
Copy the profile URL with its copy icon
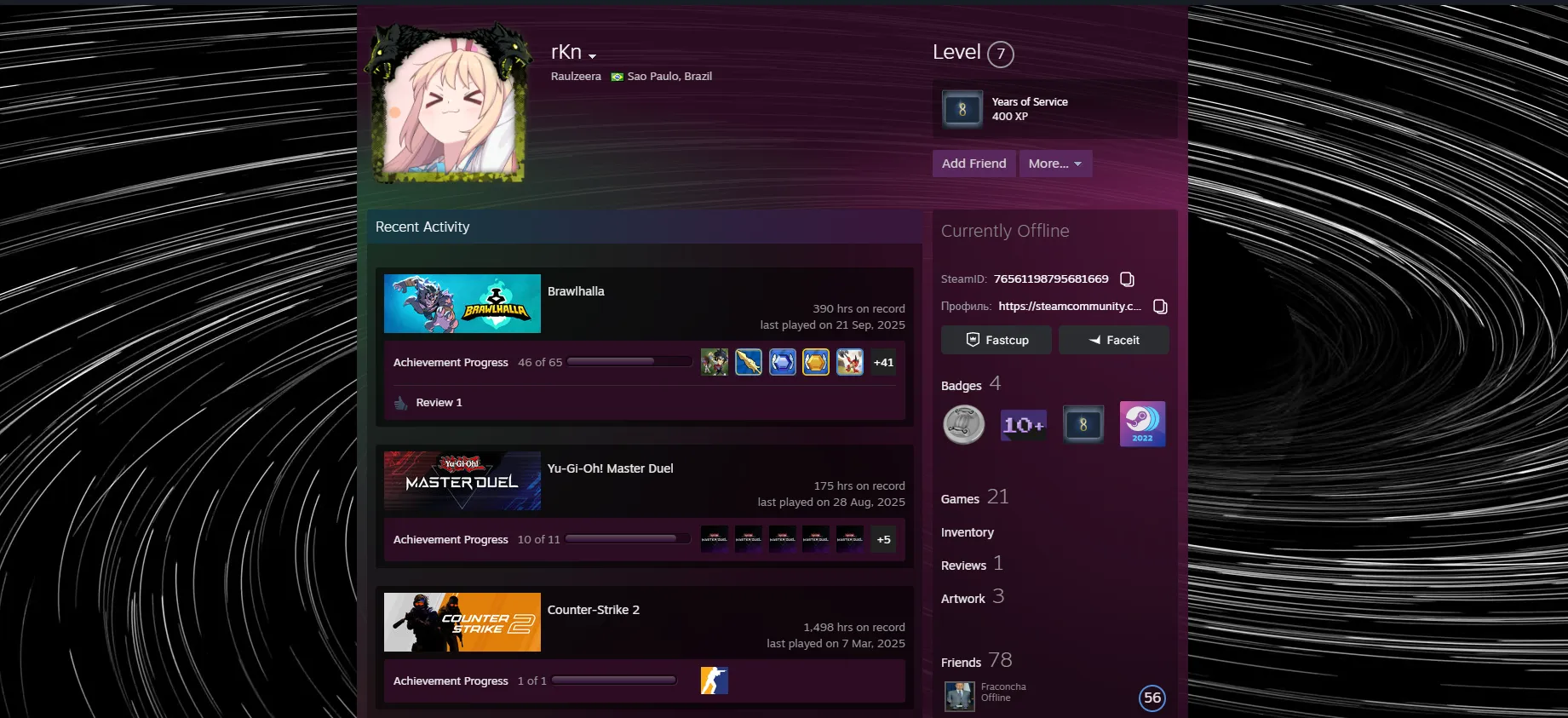coord(1160,307)
